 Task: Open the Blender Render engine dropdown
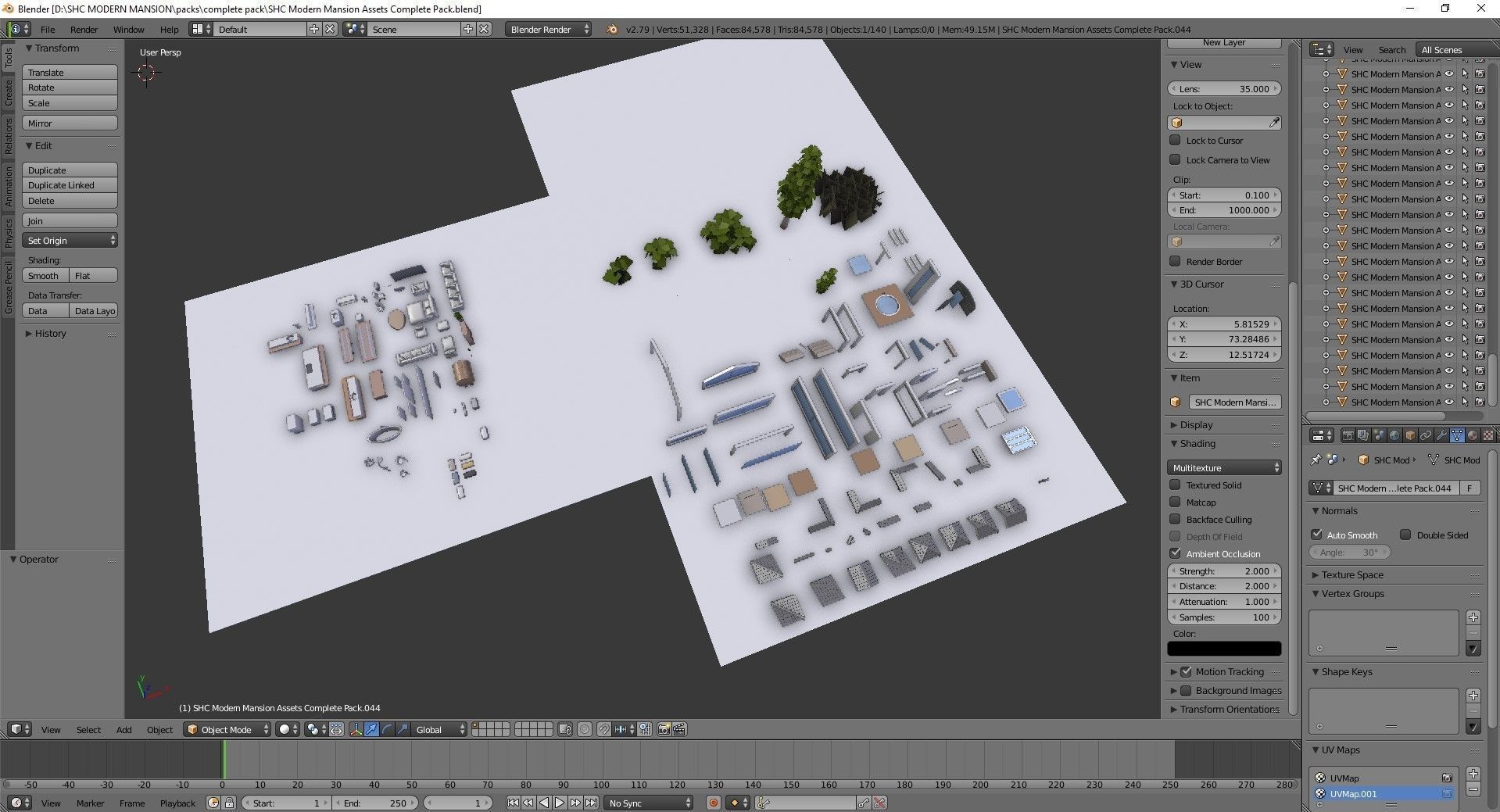pyautogui.click(x=548, y=29)
